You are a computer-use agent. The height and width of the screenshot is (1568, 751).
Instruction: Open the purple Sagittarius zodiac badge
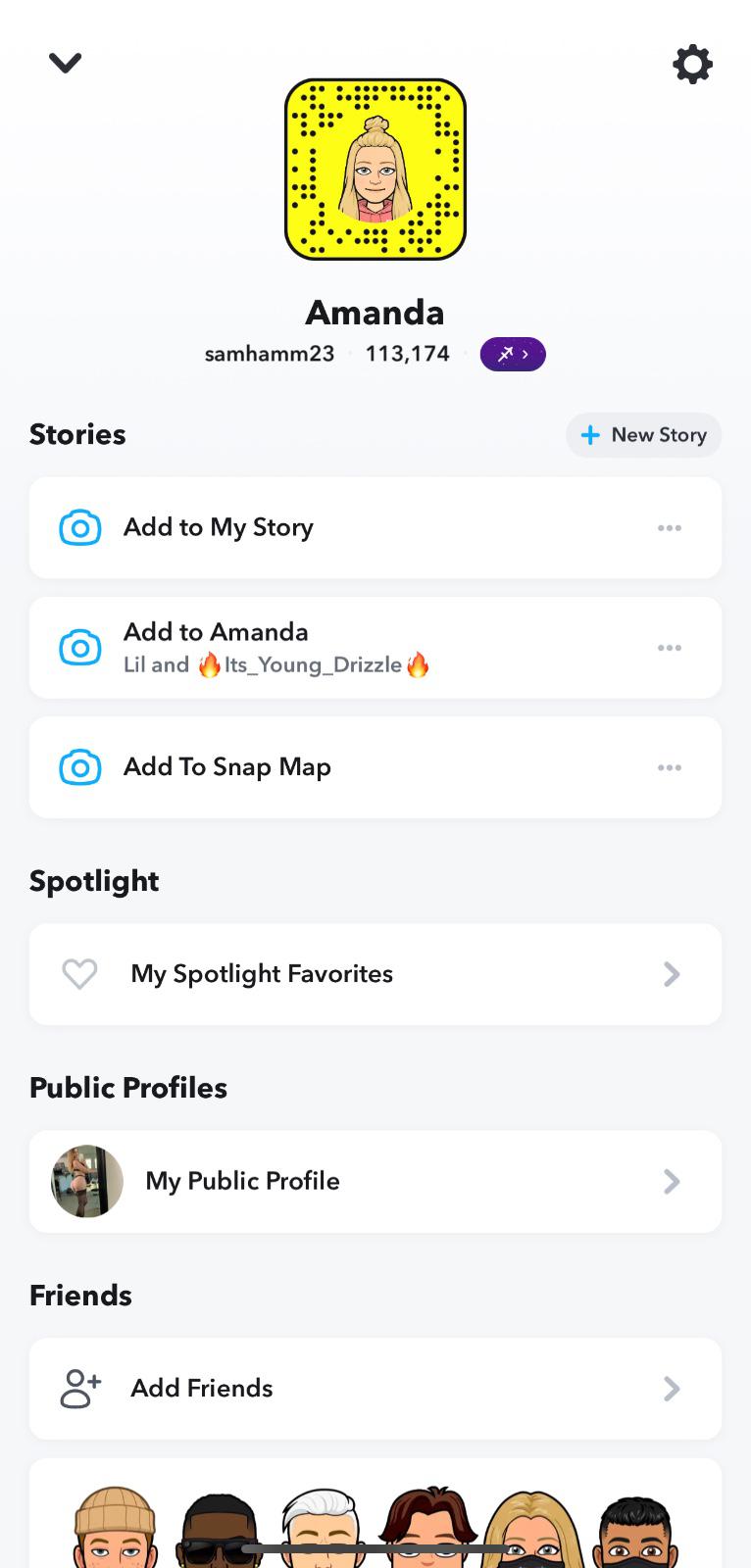click(512, 354)
